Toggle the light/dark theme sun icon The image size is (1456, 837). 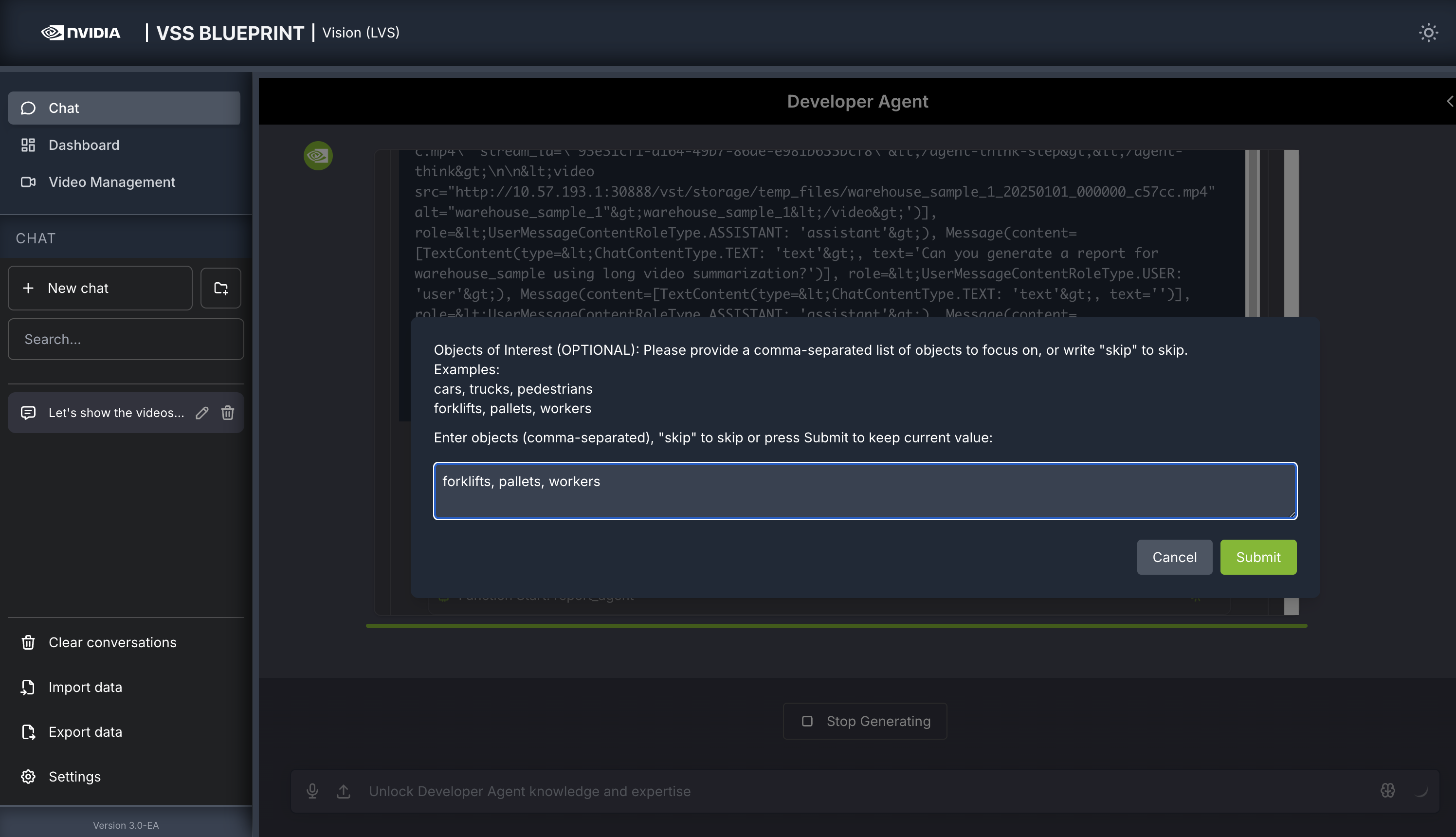click(x=1428, y=33)
